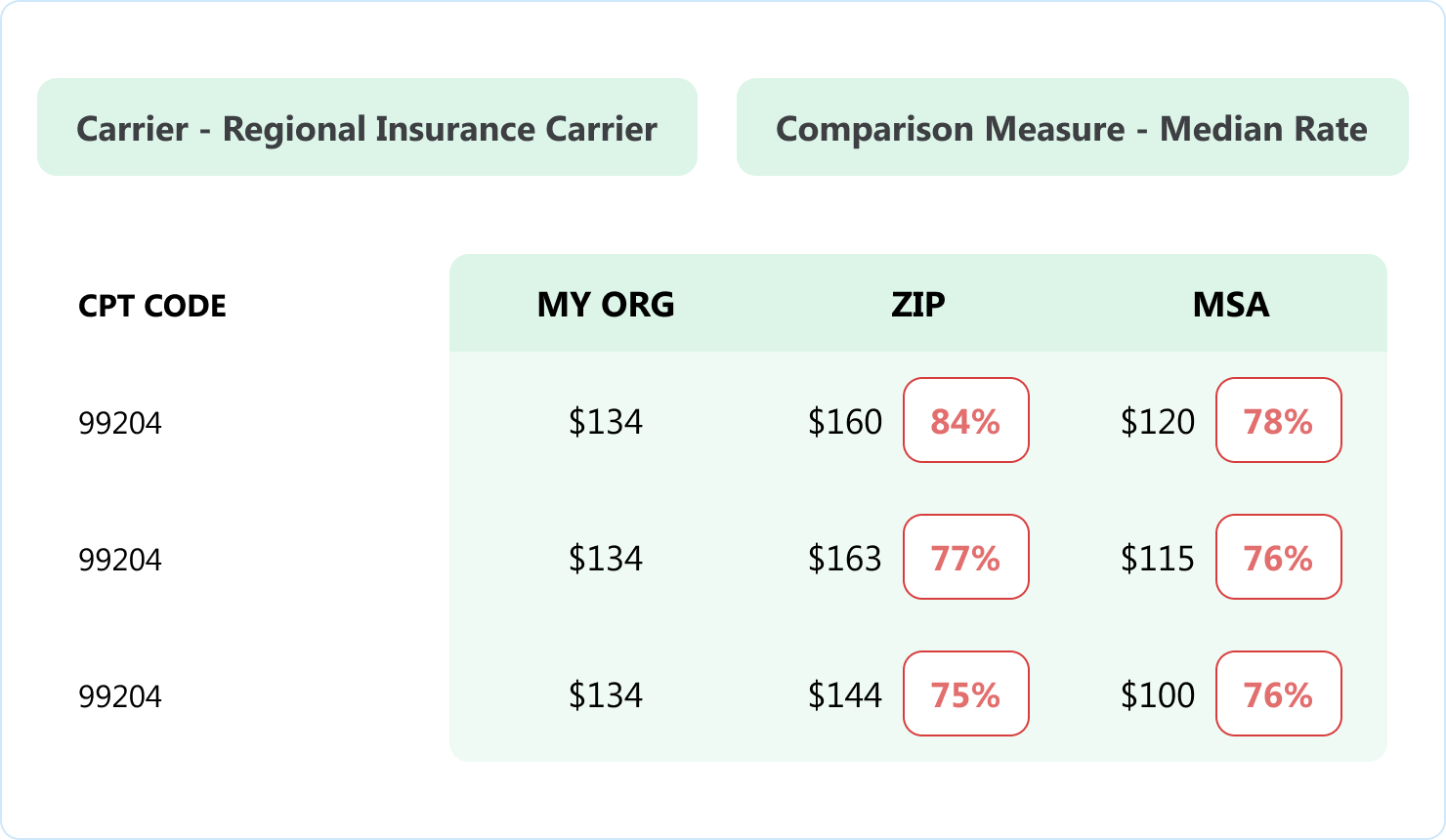This screenshot has width=1446, height=840.
Task: Select the ZIP column header
Action: pyautogui.click(x=918, y=305)
